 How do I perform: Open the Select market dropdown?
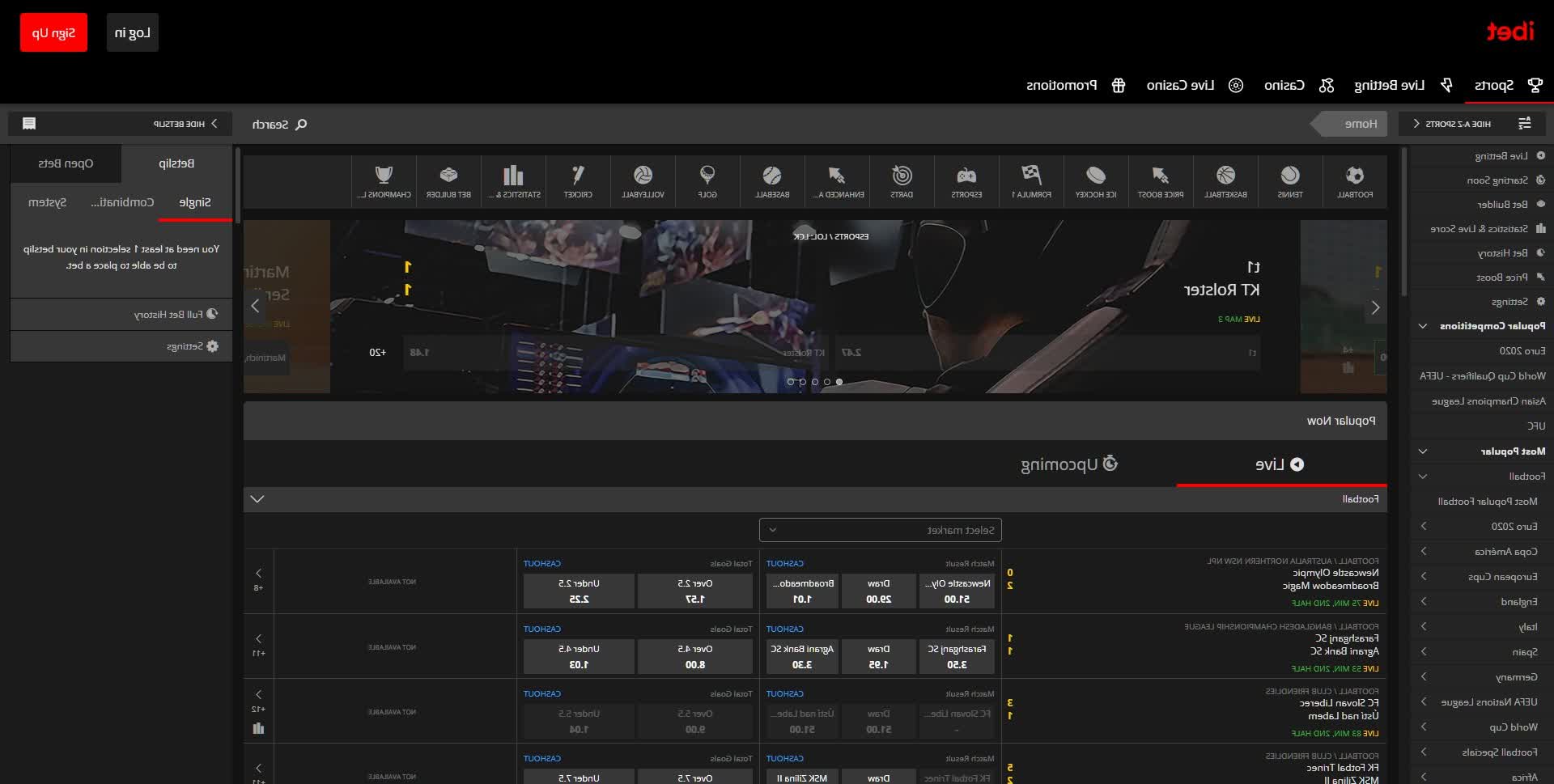pyautogui.click(x=881, y=531)
